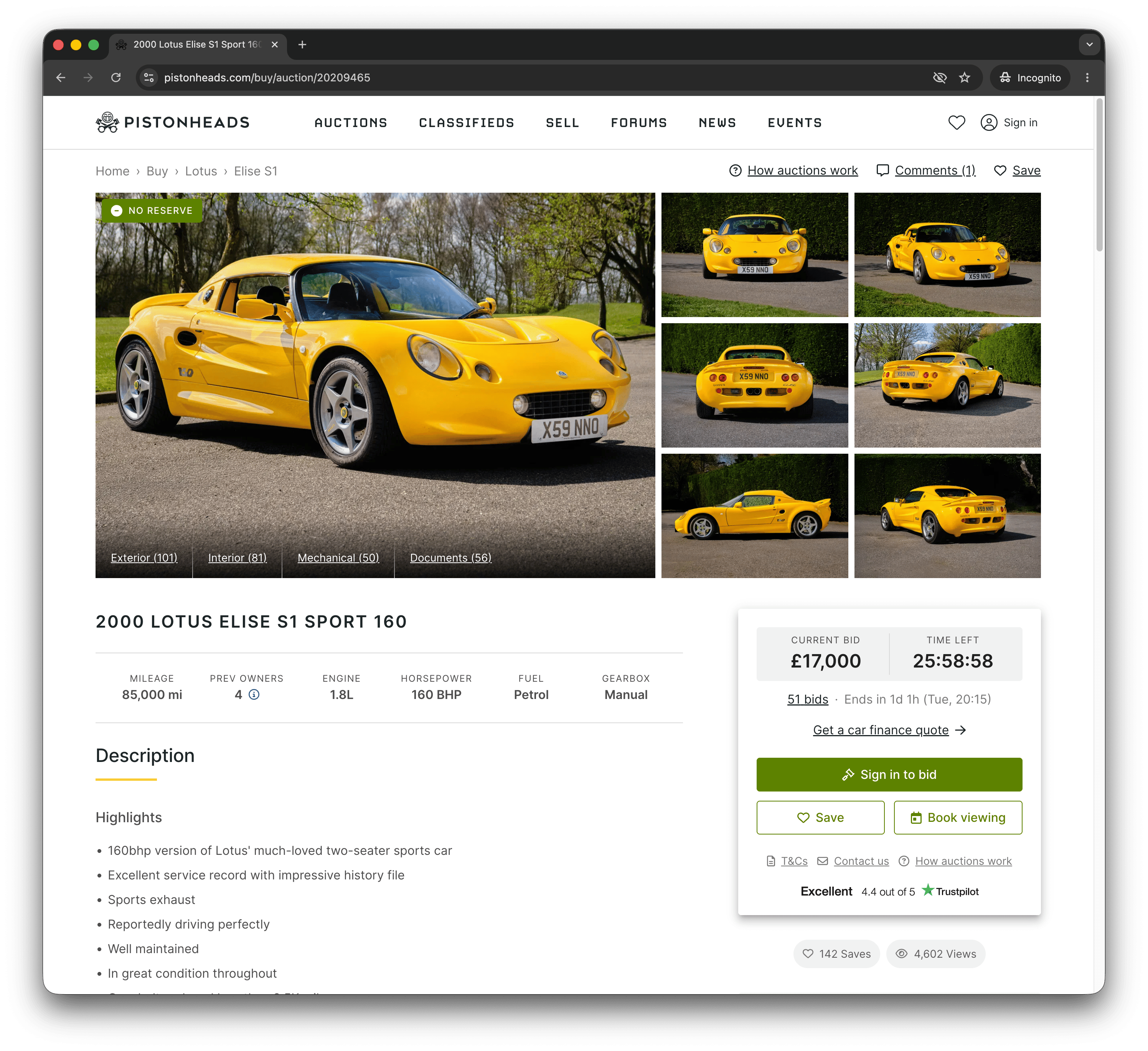Open a new browser tab
1148x1051 pixels.
[302, 45]
